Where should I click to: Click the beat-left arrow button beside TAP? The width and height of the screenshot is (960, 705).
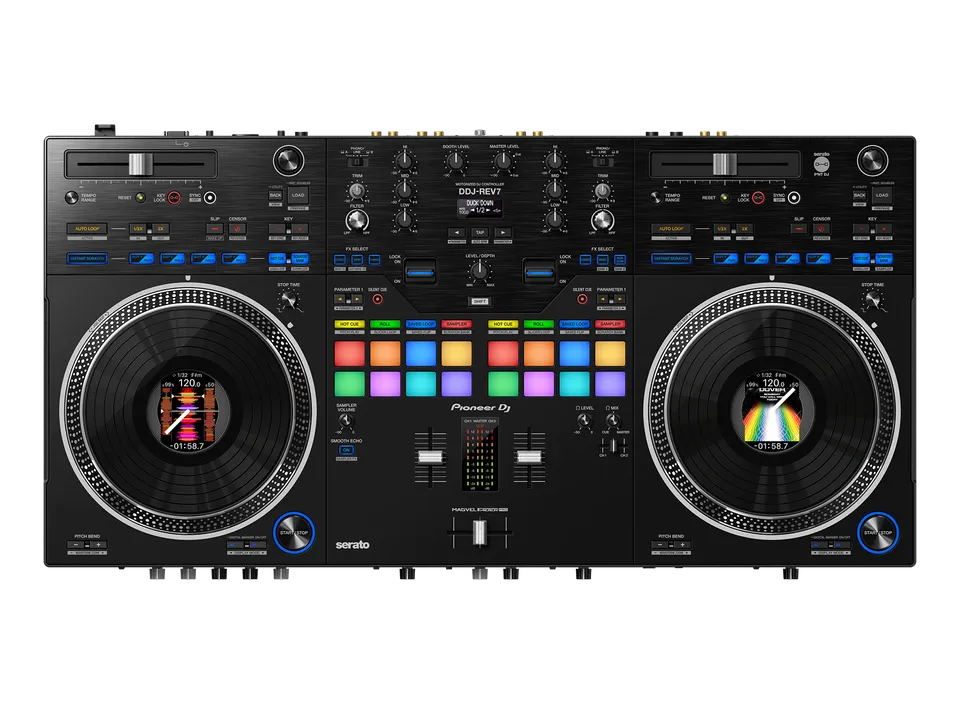(456, 233)
